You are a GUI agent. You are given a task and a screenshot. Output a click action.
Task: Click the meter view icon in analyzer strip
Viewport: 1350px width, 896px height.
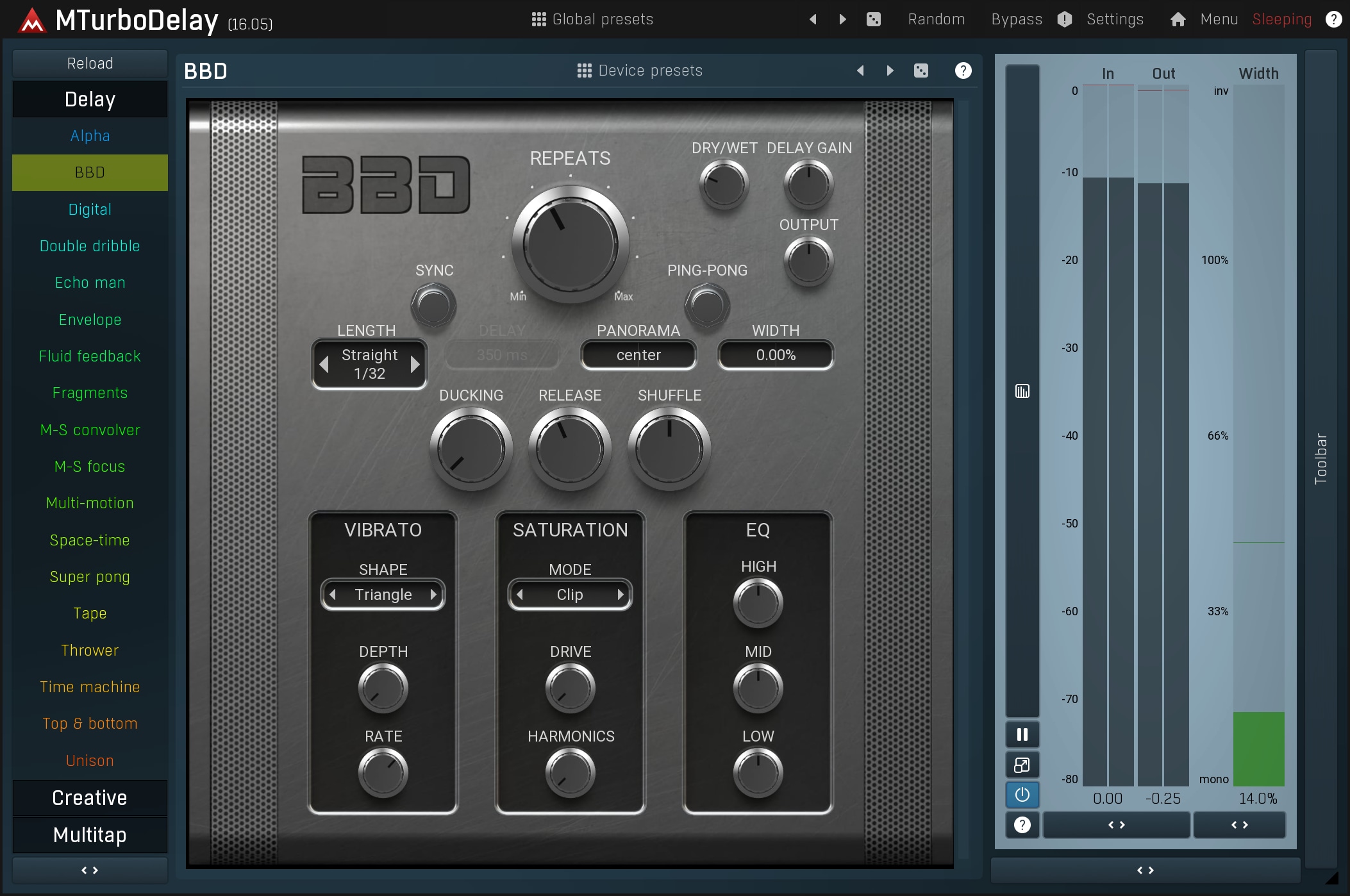1022,391
